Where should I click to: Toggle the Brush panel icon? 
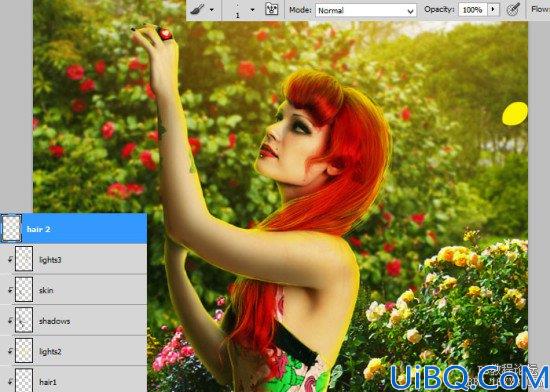[x=271, y=9]
